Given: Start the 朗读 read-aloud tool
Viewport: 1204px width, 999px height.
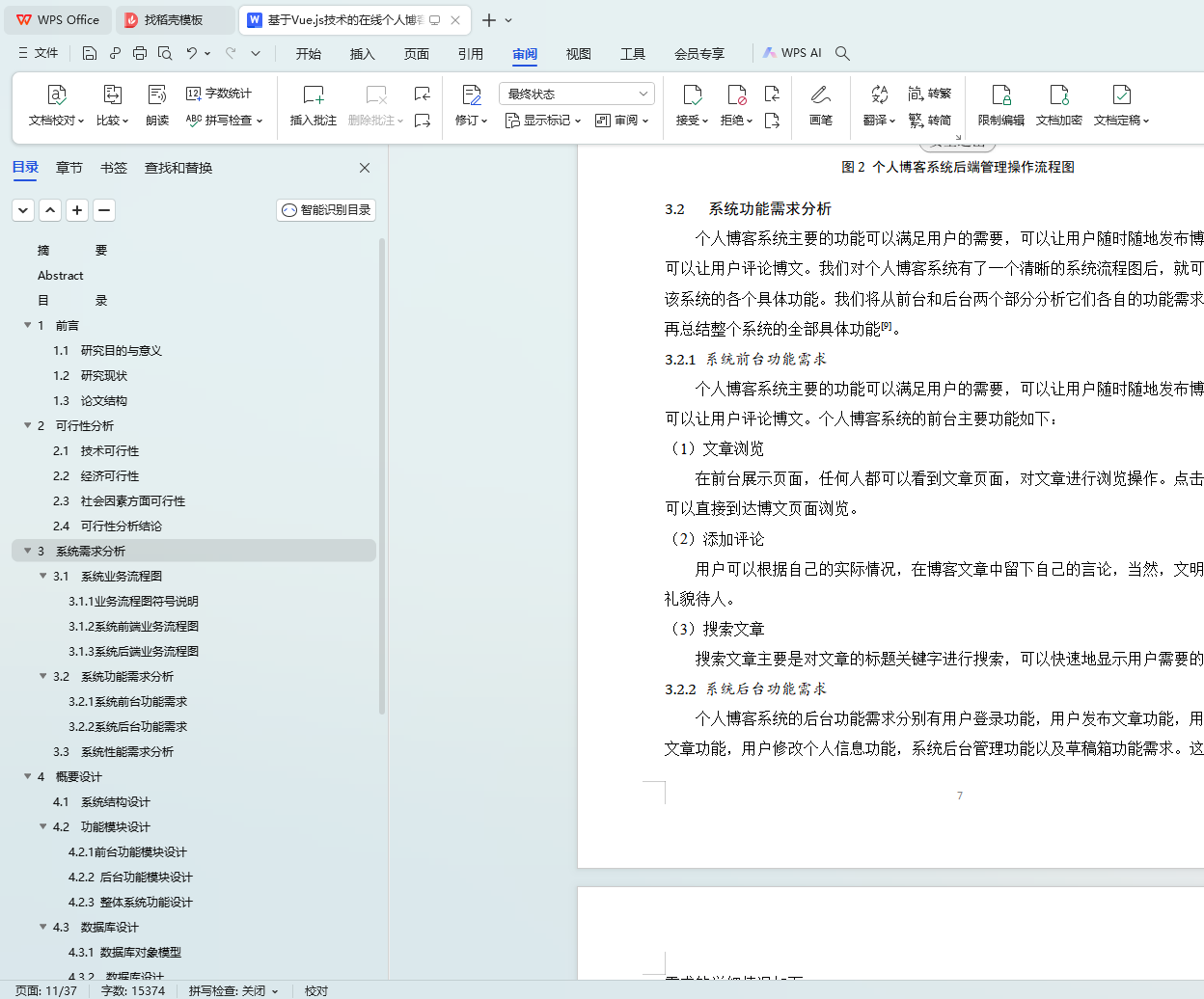Looking at the screenshot, I should point(157,106).
